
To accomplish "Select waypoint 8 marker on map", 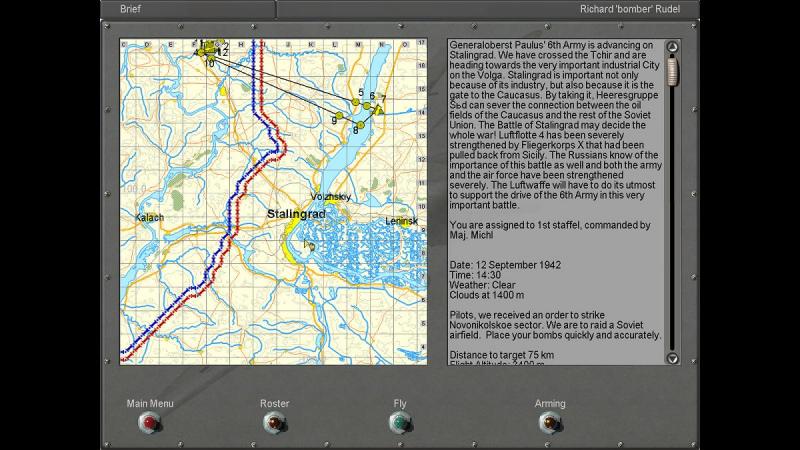I will (x=360, y=124).
